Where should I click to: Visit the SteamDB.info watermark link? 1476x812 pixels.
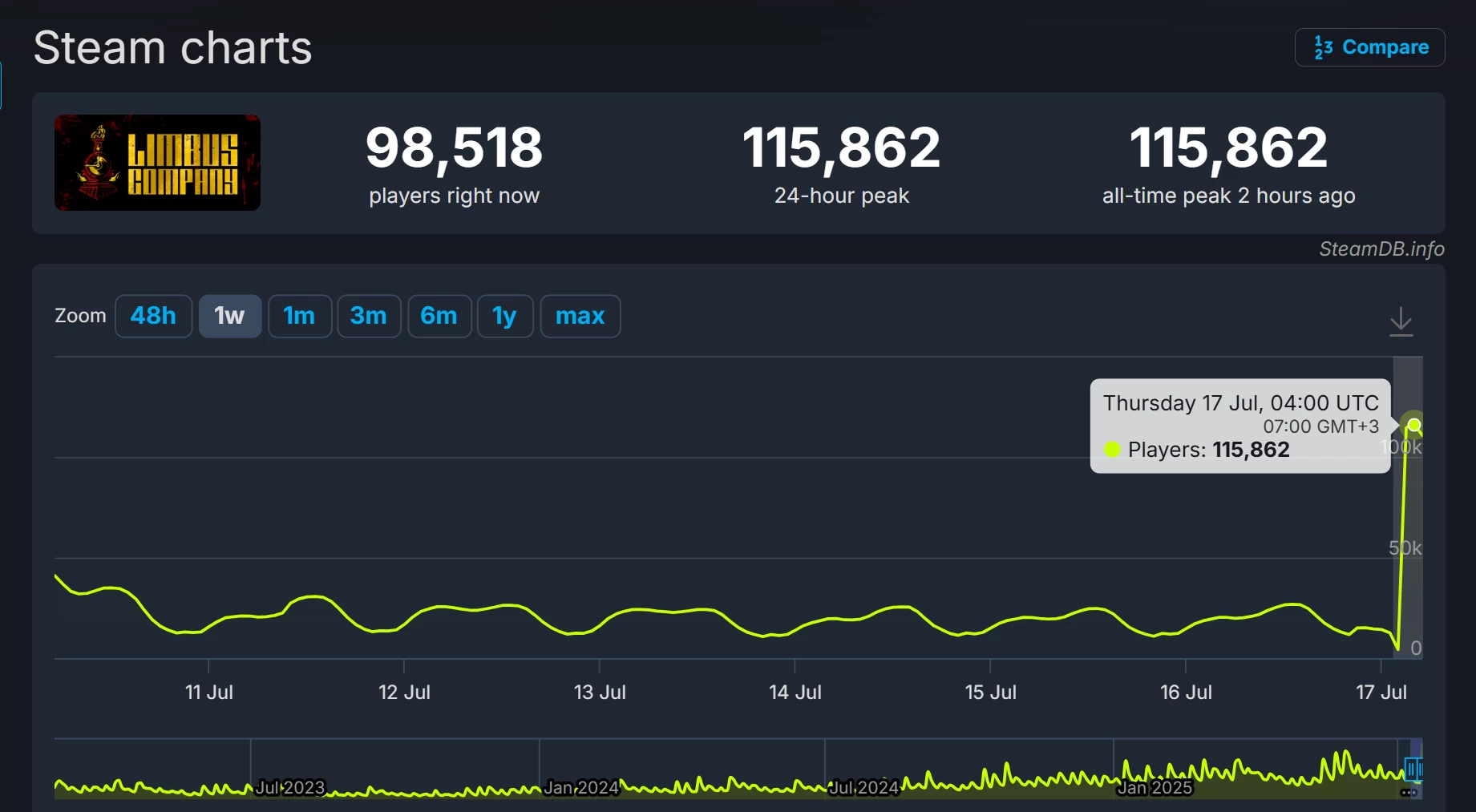click(x=1381, y=249)
